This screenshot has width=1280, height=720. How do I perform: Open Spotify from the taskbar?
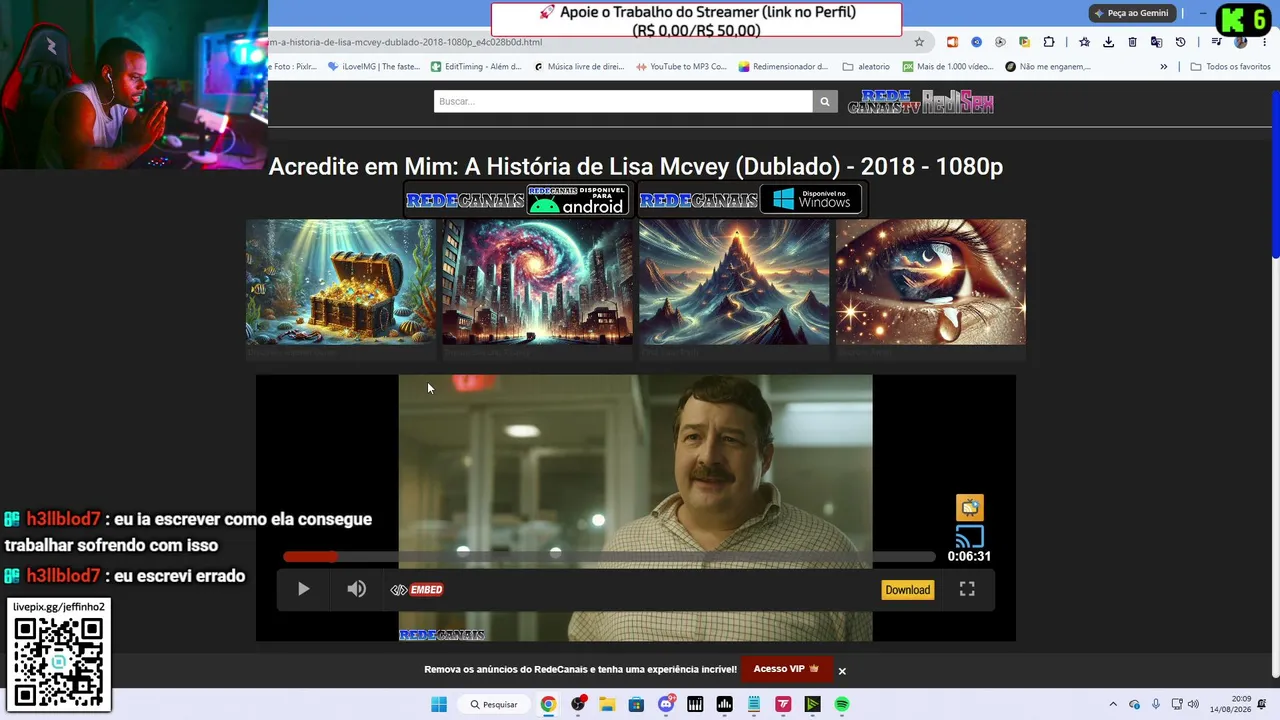point(842,704)
